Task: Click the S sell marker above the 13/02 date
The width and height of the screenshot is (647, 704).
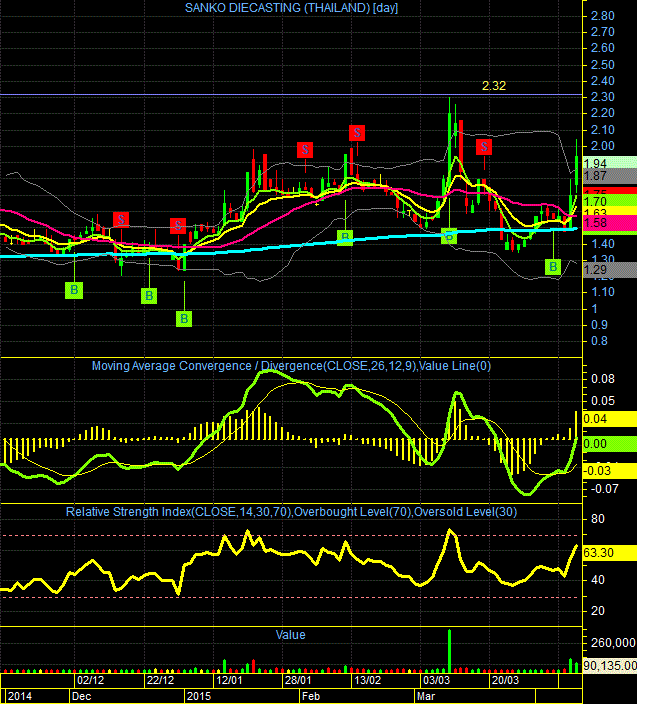Action: point(357,133)
